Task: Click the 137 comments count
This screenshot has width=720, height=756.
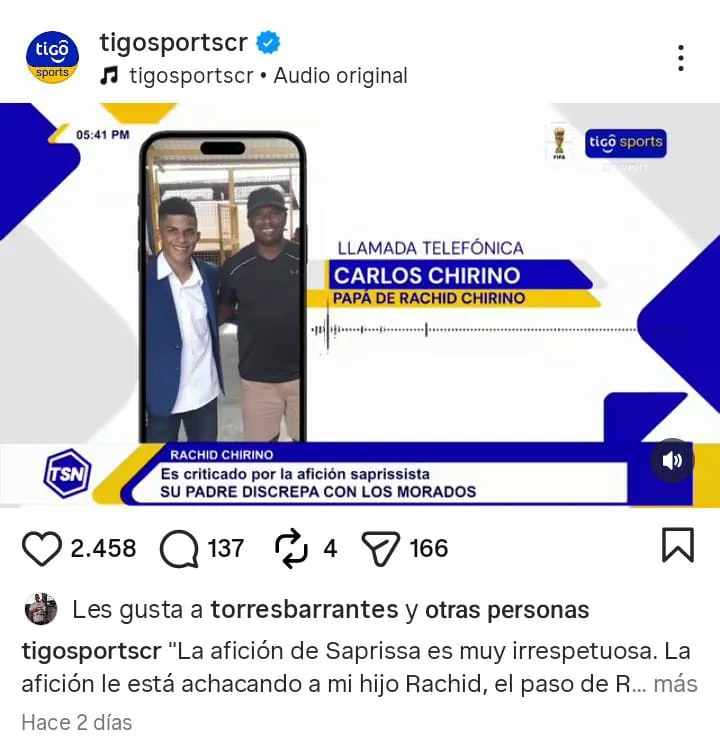Action: point(226,549)
